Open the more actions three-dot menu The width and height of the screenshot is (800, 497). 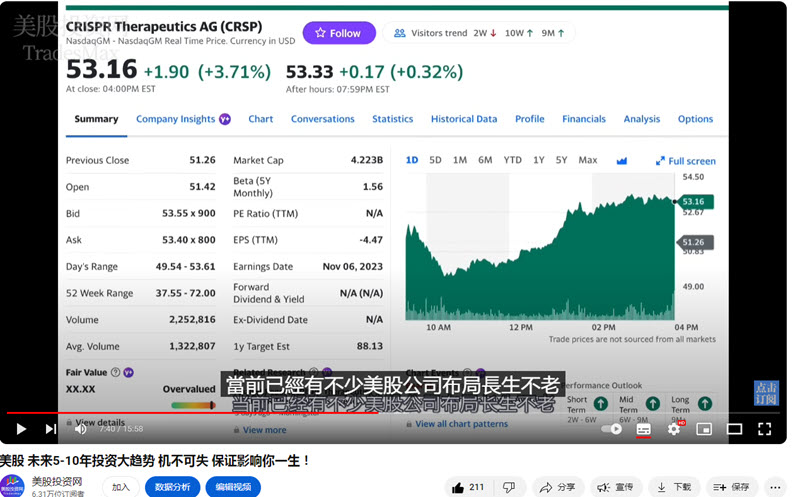coord(775,487)
